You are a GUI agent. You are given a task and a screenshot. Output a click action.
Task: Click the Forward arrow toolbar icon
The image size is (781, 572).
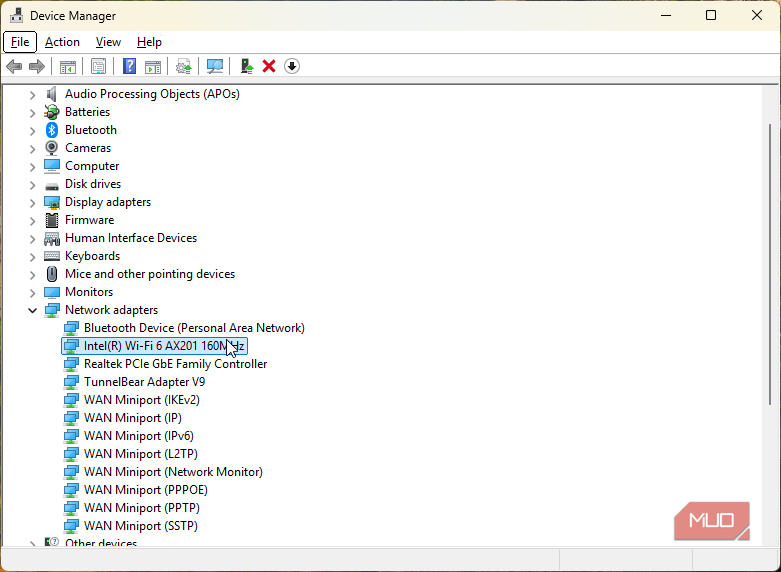[x=37, y=66]
